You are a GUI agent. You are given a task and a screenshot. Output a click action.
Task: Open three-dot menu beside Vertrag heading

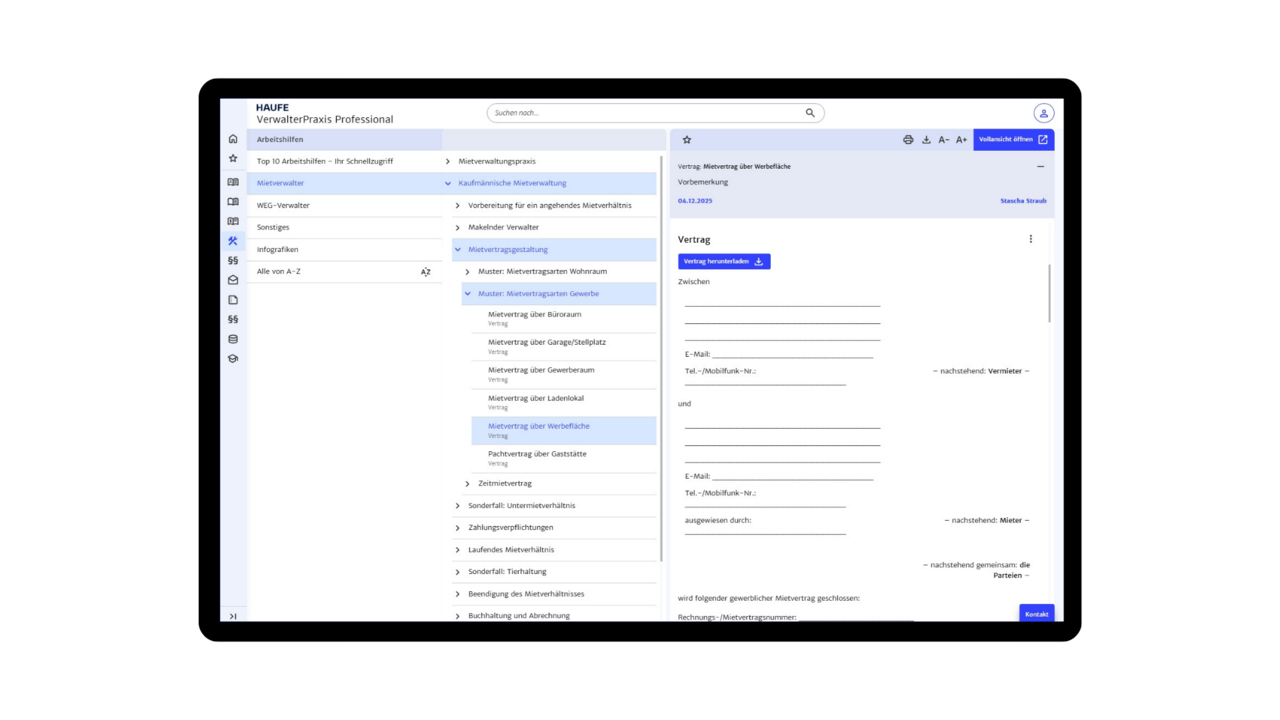coord(1031,239)
